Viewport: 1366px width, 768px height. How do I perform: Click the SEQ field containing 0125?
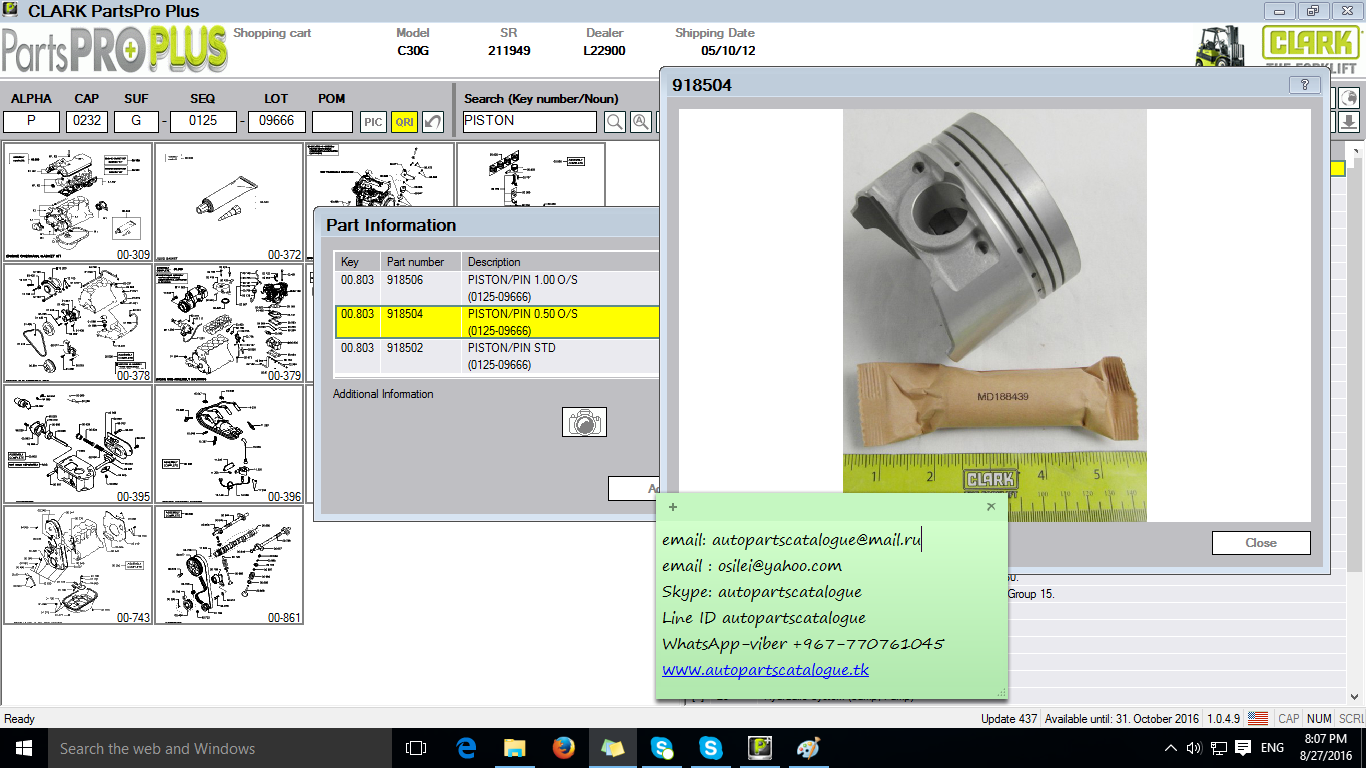[x=203, y=122]
